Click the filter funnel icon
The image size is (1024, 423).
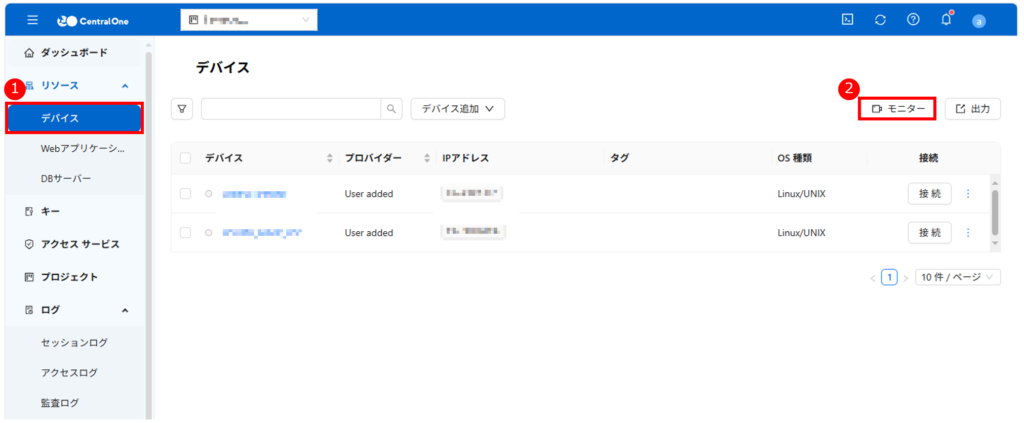pyautogui.click(x=183, y=109)
